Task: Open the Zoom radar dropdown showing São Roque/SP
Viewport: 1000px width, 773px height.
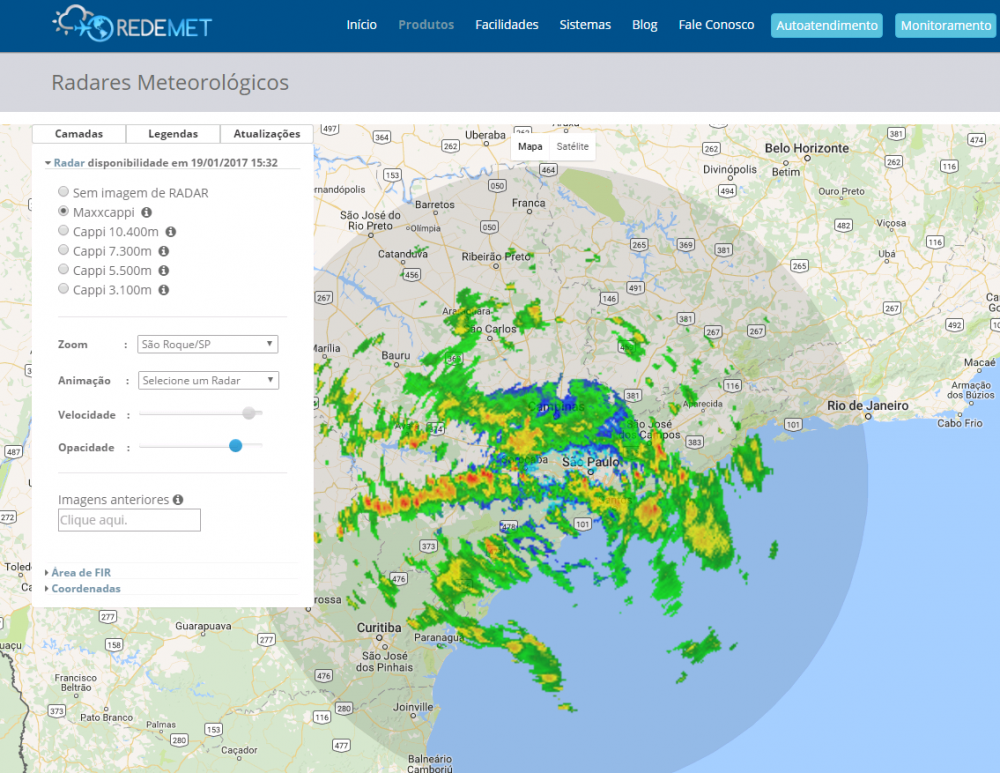Action: [x=207, y=343]
